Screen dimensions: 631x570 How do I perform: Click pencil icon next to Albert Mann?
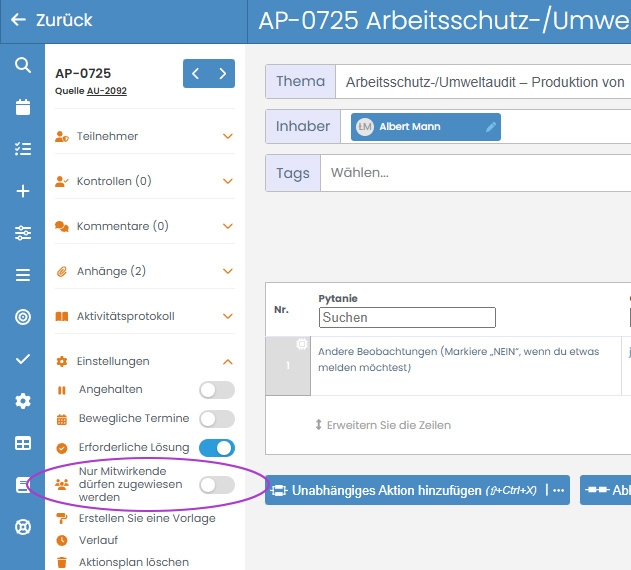pyautogui.click(x=490, y=127)
